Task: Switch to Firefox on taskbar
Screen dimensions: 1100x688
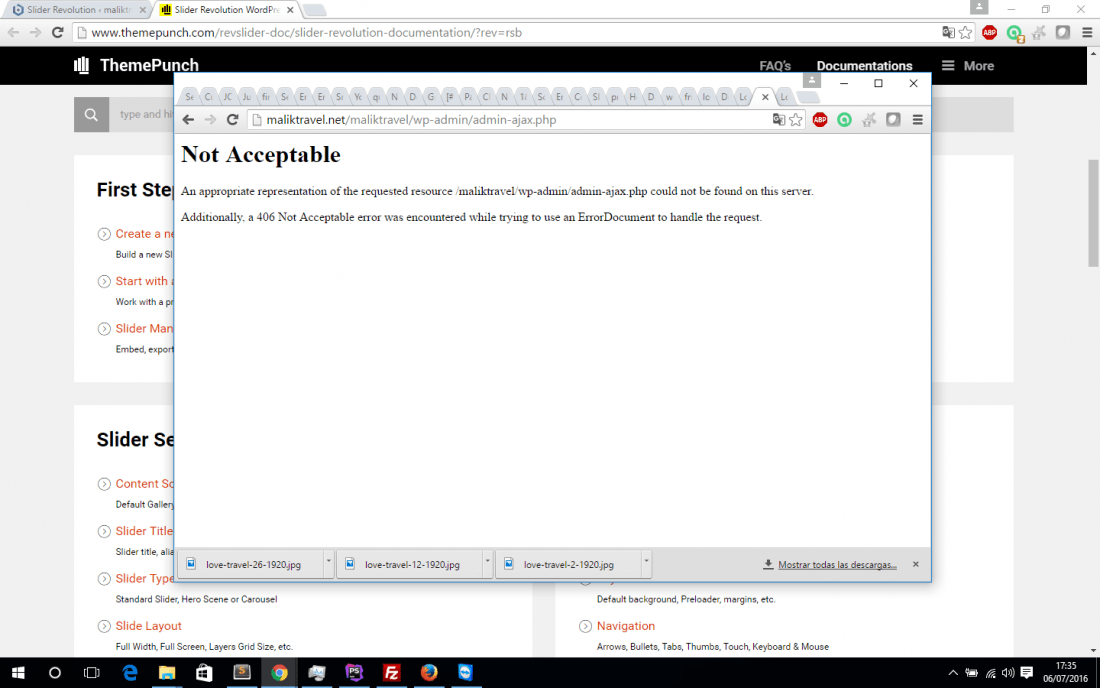Action: click(x=429, y=673)
